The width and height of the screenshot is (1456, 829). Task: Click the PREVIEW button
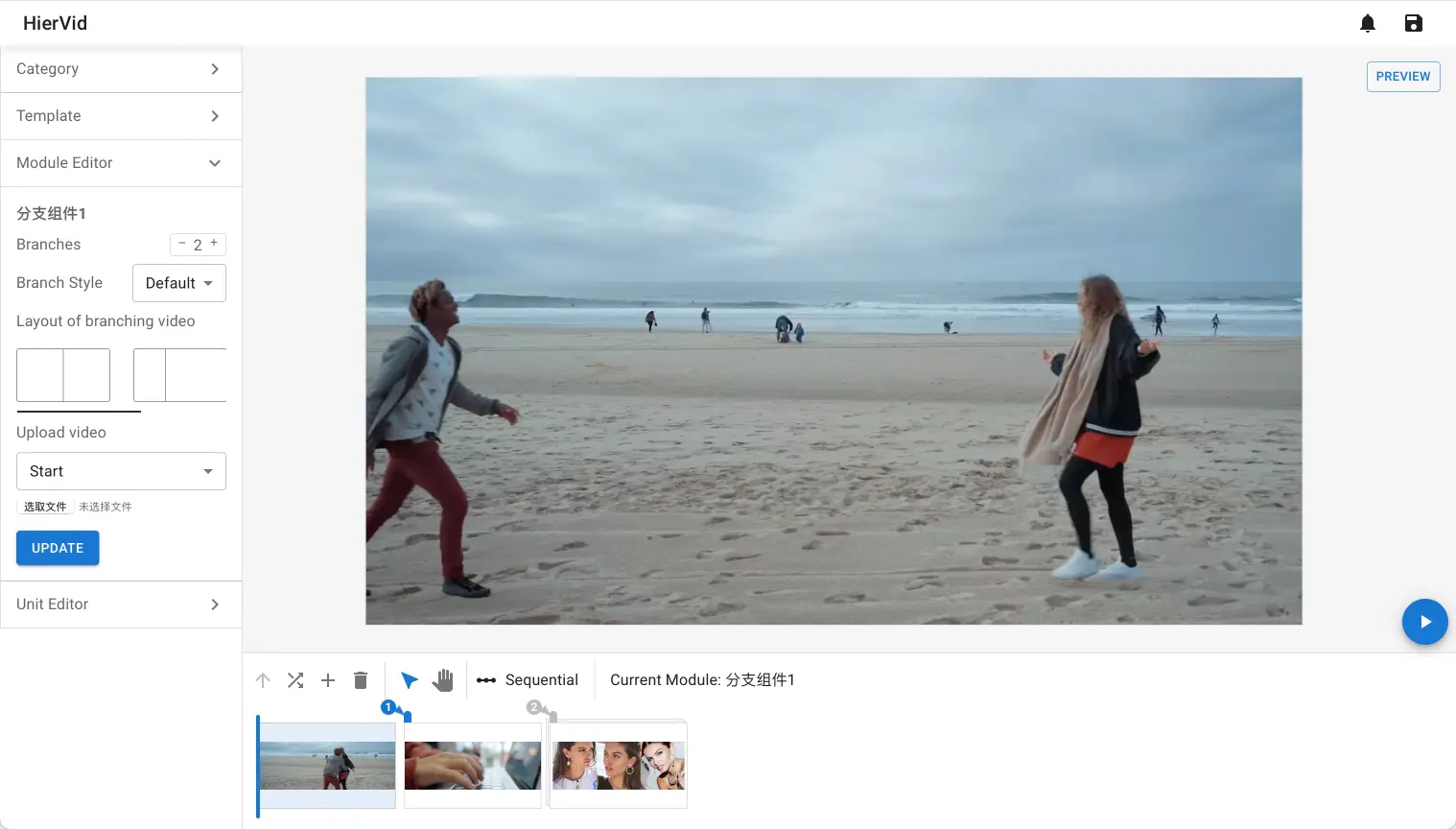[1402, 77]
